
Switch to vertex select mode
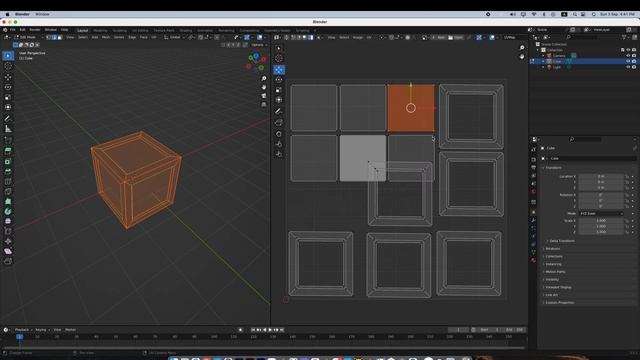pyautogui.click(x=49, y=37)
